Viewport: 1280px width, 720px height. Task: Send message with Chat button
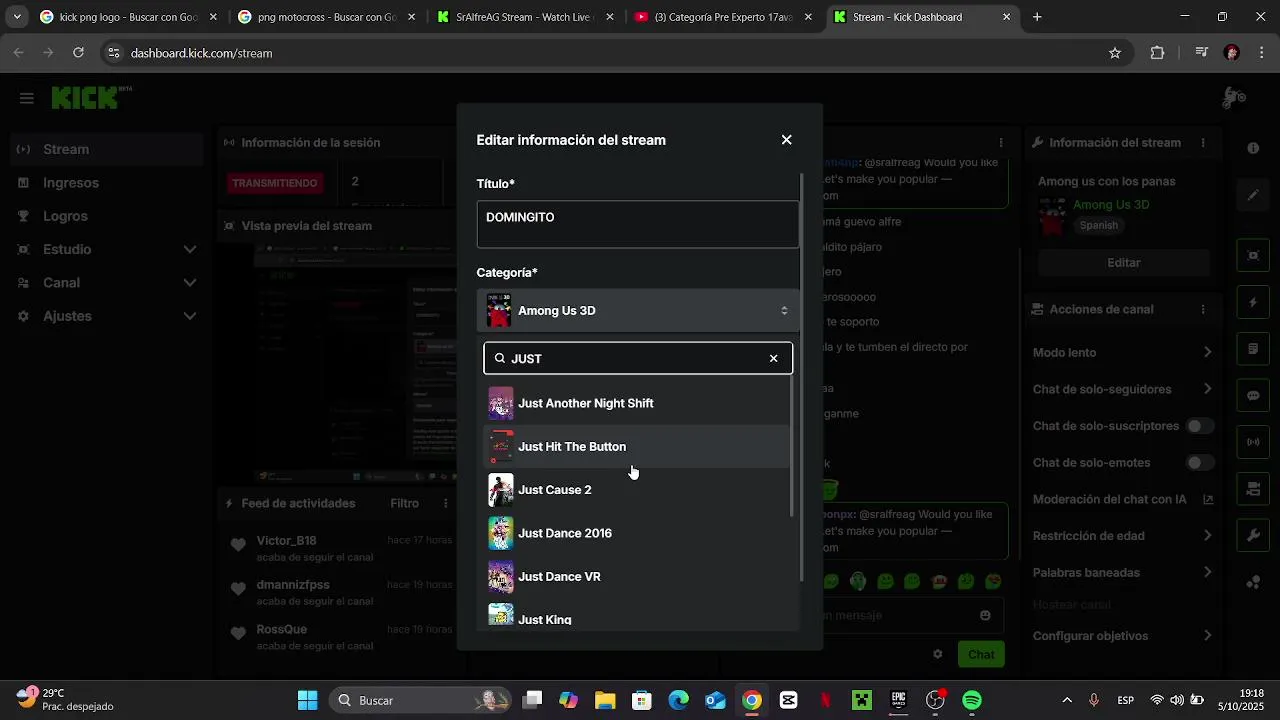(x=981, y=654)
